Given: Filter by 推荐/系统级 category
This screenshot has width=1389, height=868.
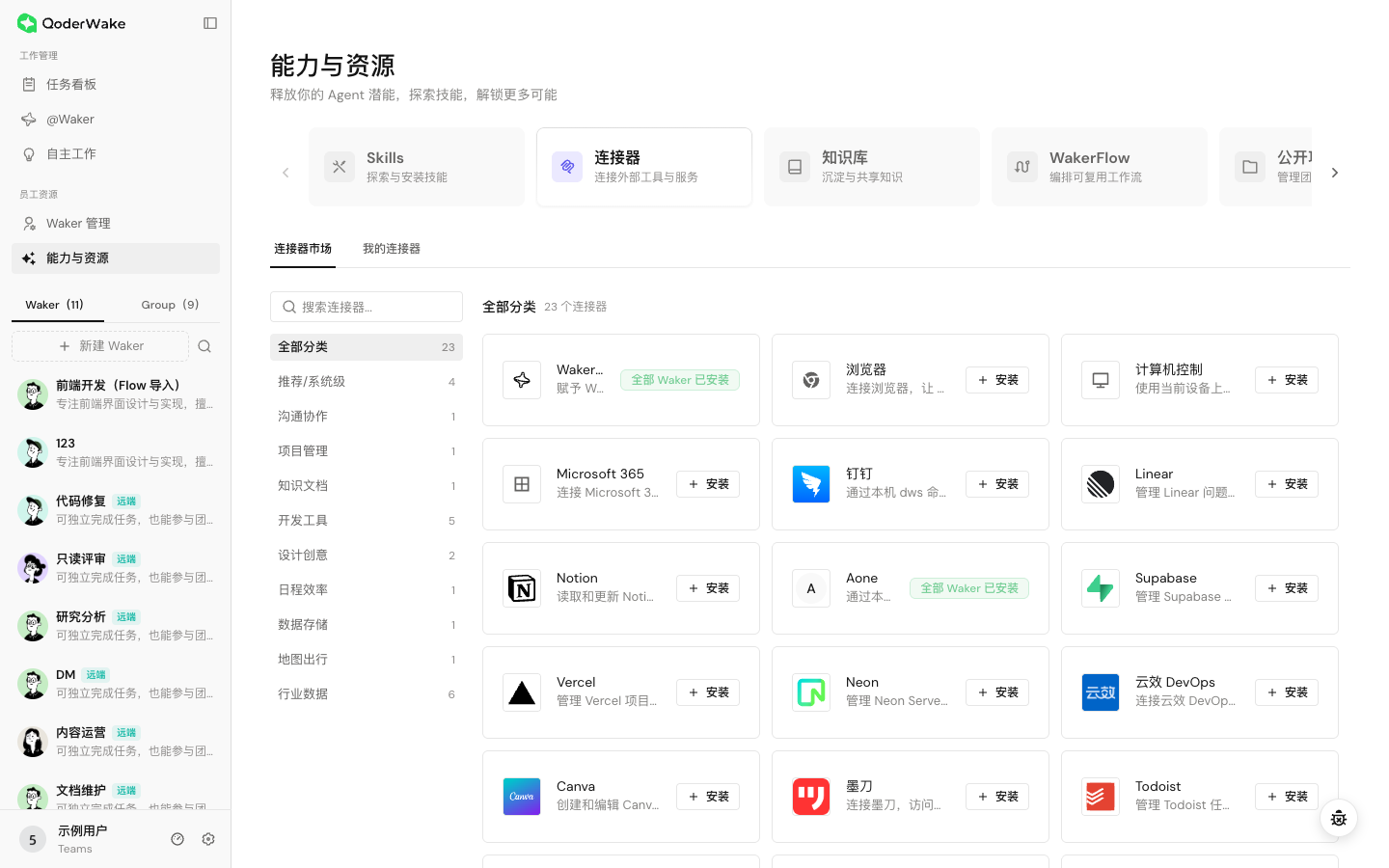Looking at the screenshot, I should coord(367,382).
